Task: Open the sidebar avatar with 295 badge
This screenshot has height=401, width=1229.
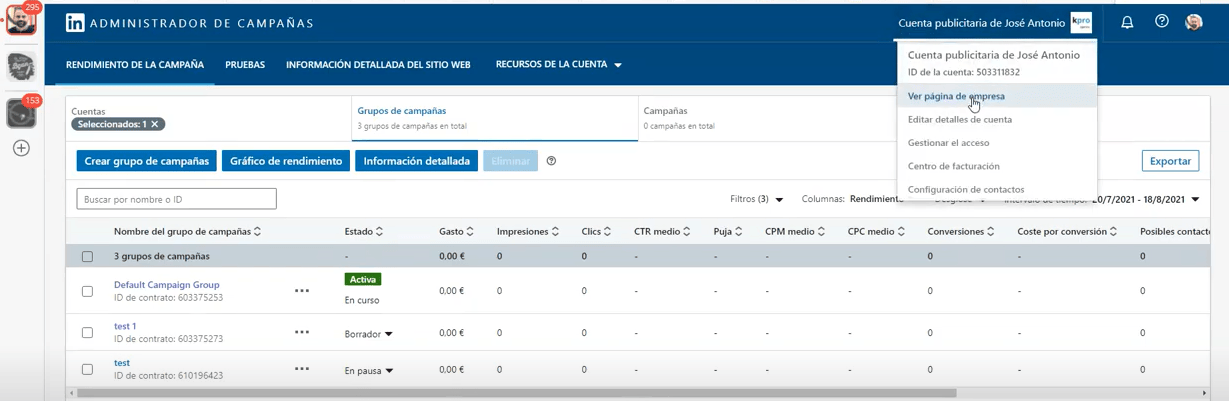Action: (x=21, y=19)
